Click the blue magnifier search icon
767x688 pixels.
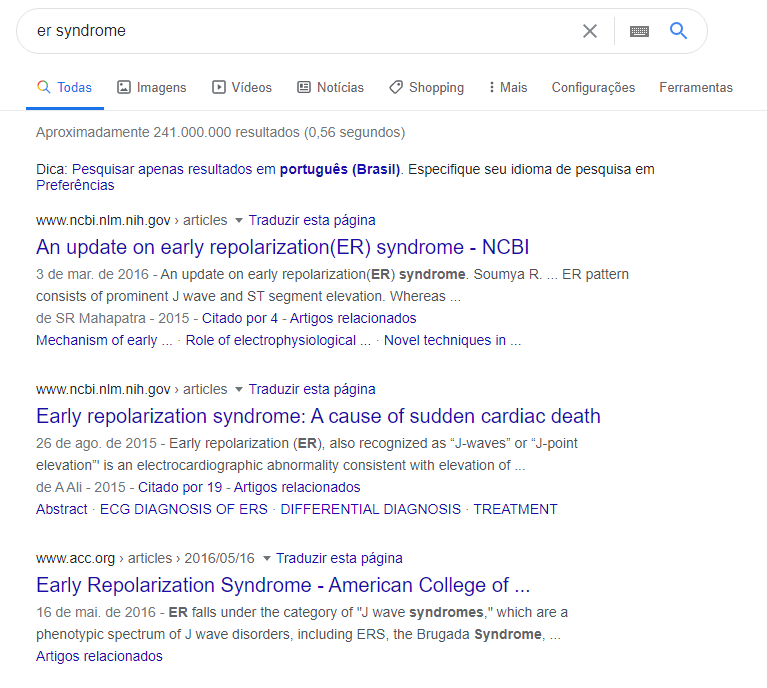678,31
